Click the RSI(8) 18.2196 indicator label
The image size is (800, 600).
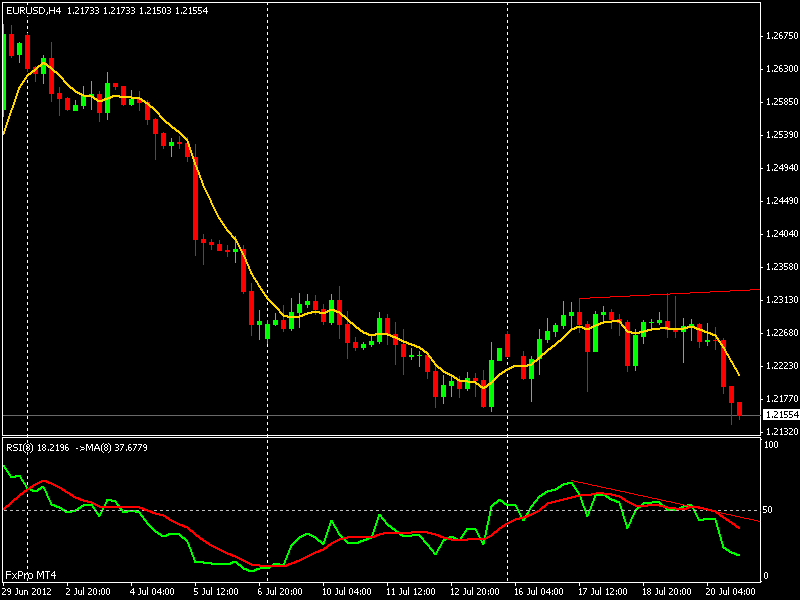(37, 448)
